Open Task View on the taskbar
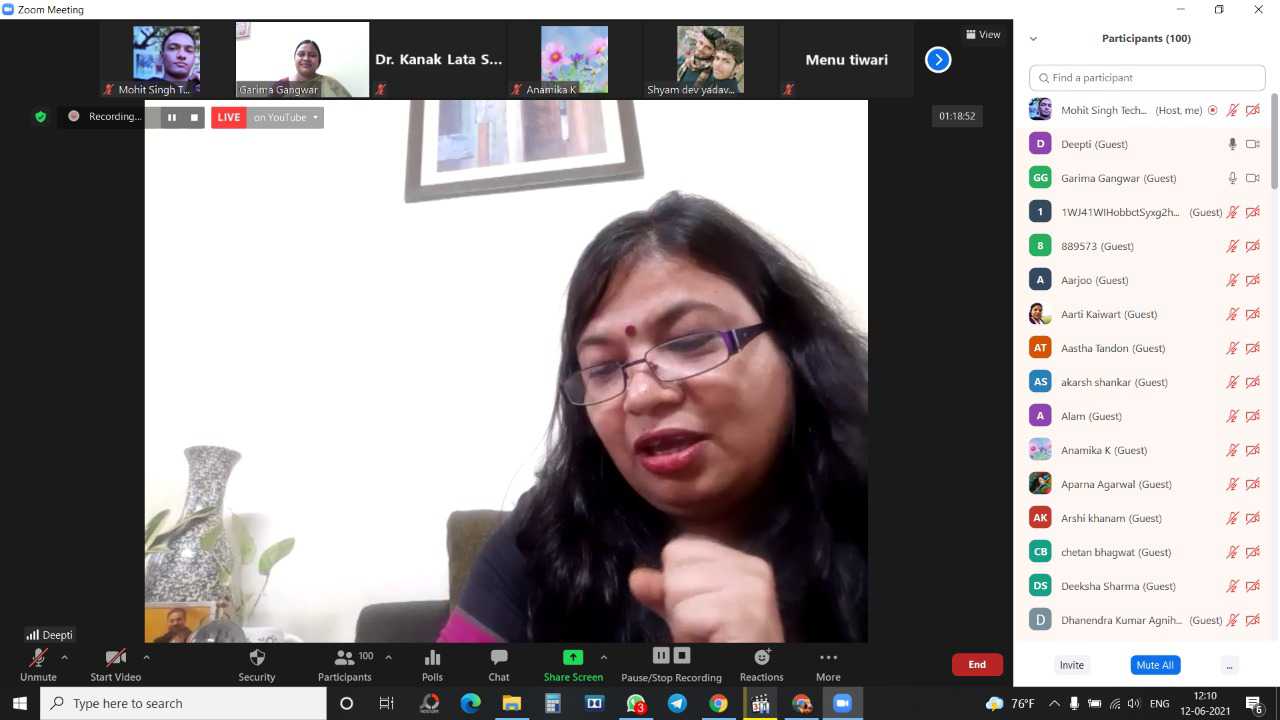This screenshot has width=1280, height=720. (387, 703)
